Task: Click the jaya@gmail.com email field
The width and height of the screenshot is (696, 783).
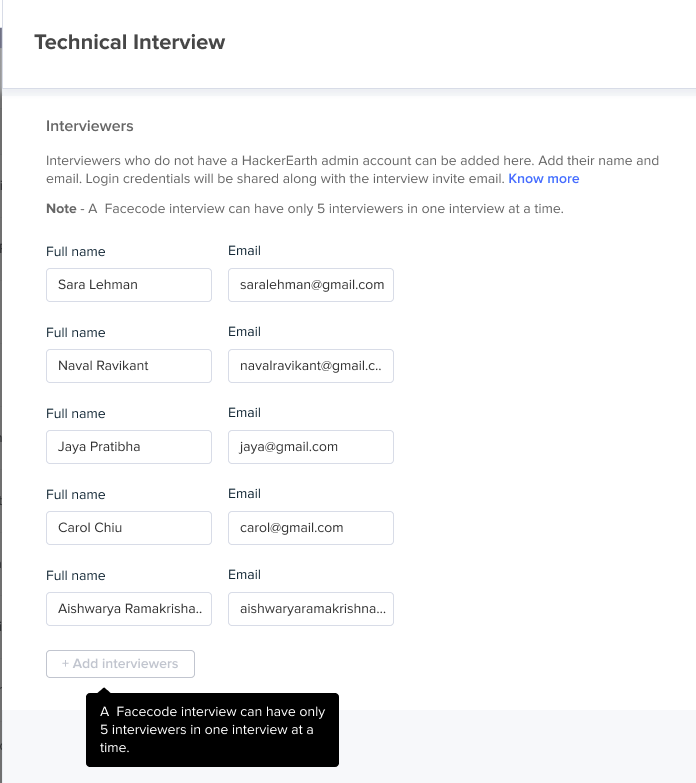Action: point(311,447)
